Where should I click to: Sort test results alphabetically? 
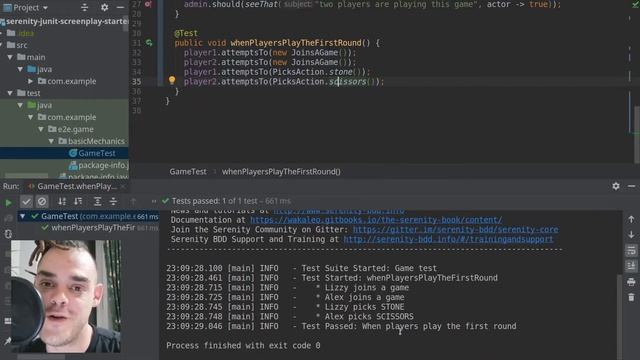coord(62,201)
